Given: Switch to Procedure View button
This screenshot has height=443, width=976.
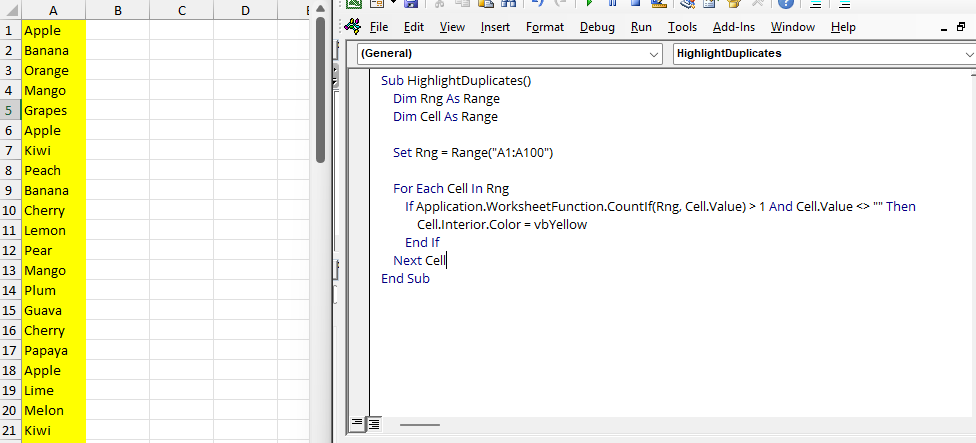Looking at the screenshot, I should tap(357, 424).
